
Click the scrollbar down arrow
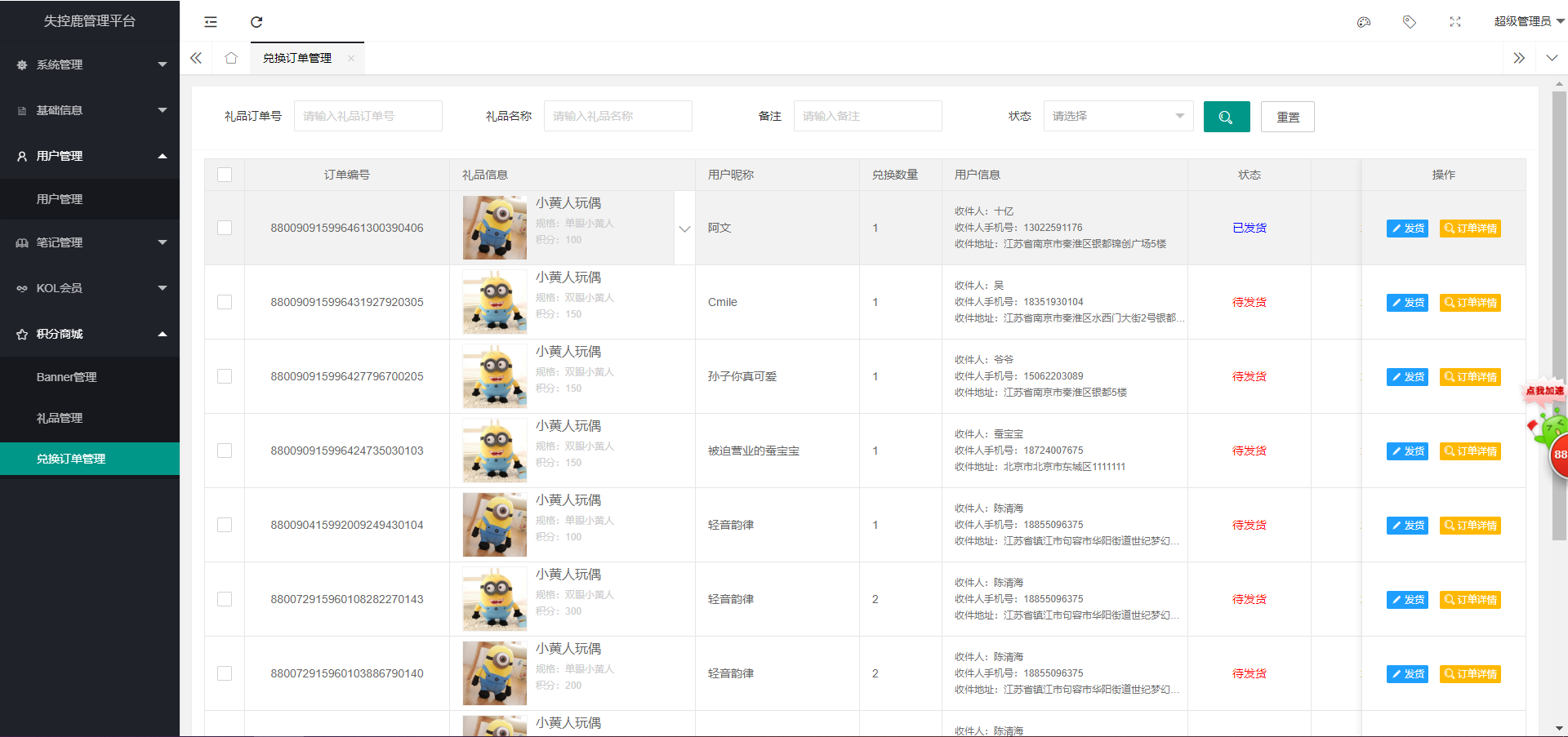1559,728
